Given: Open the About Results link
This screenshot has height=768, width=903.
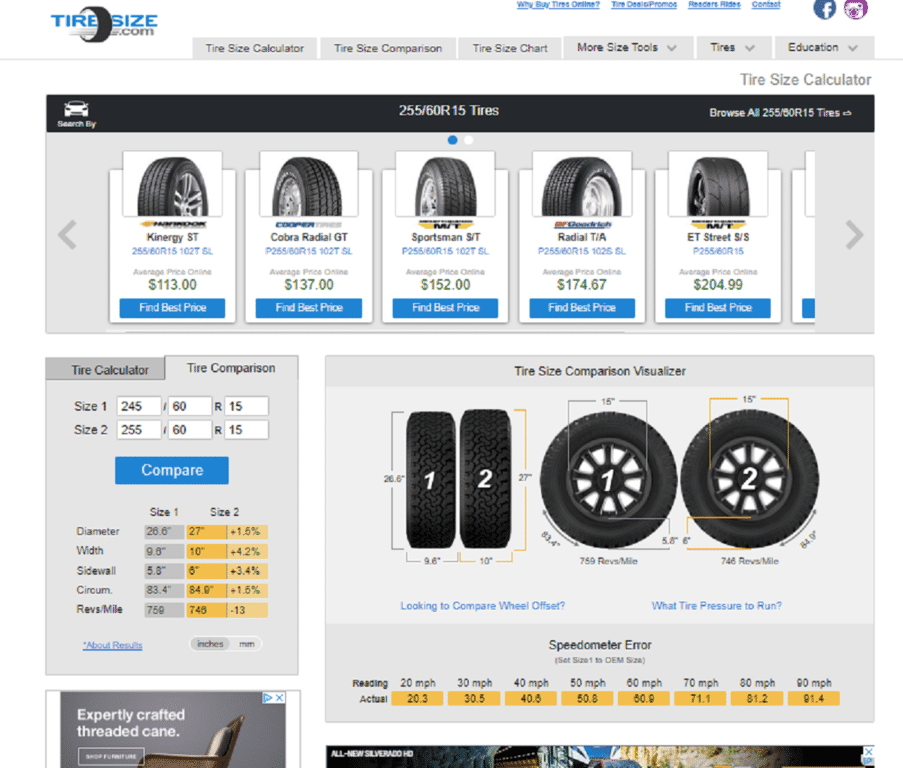Looking at the screenshot, I should pos(112,646).
